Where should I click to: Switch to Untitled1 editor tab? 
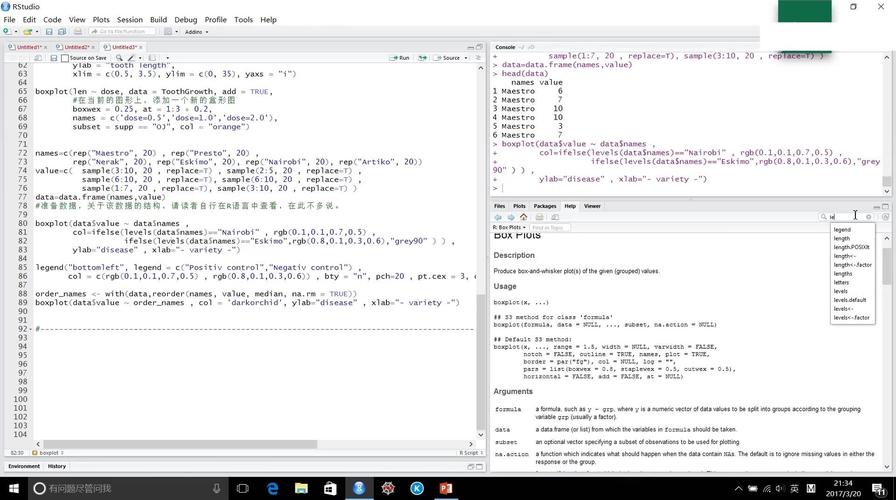[x=28, y=47]
